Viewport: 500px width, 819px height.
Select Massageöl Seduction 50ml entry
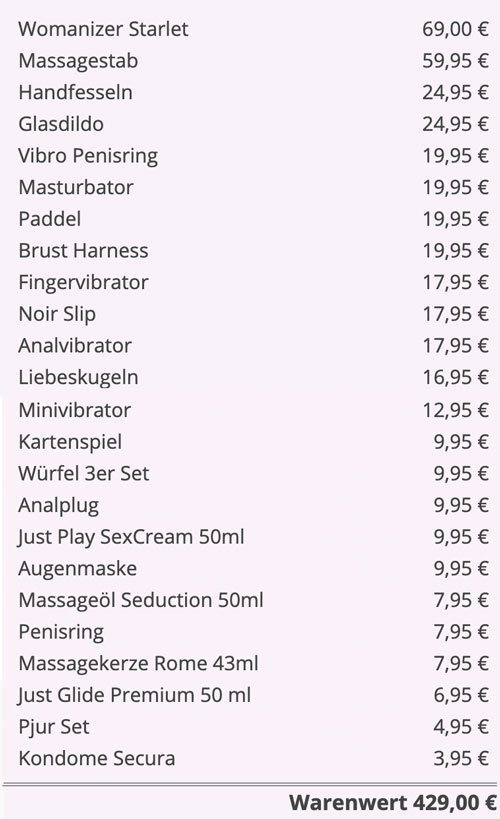point(141,601)
